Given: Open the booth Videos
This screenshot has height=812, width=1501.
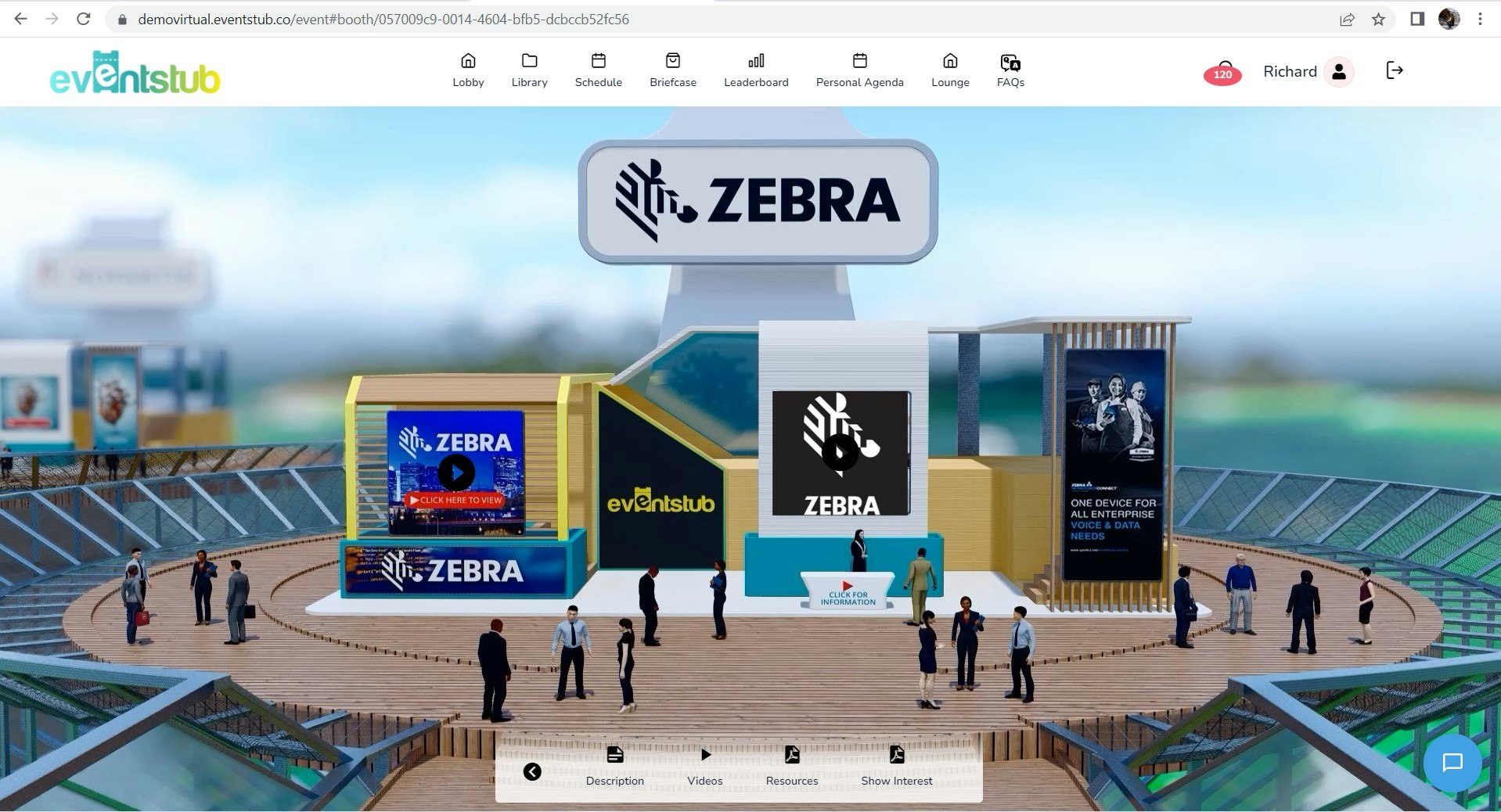Looking at the screenshot, I should click(x=705, y=766).
